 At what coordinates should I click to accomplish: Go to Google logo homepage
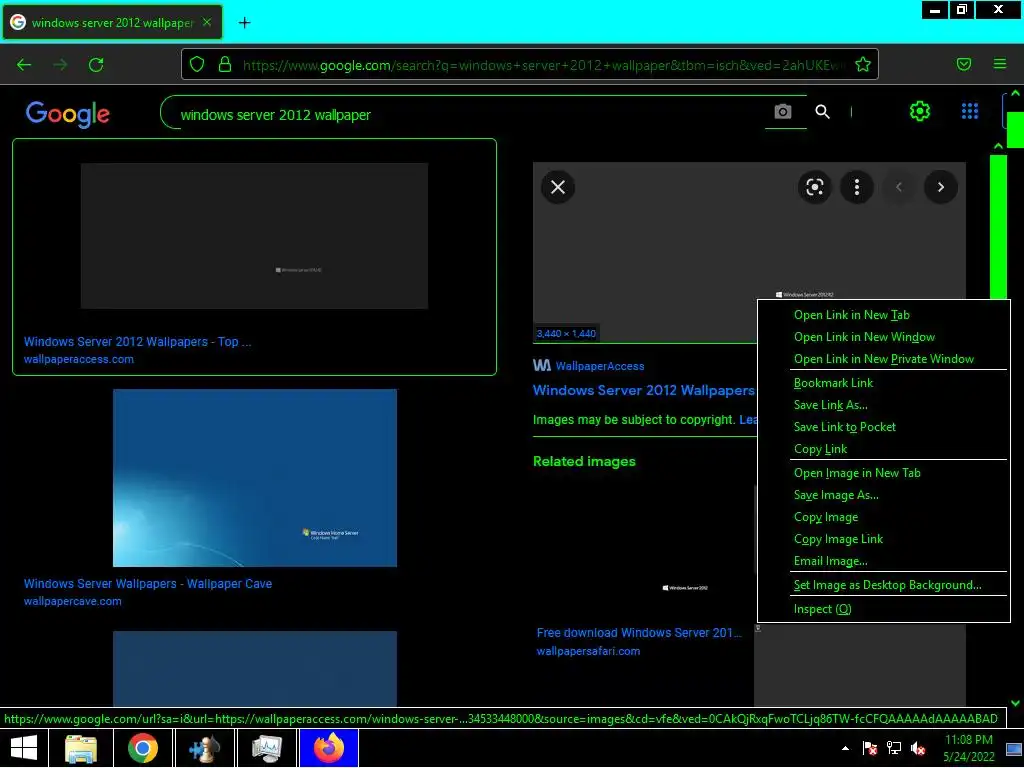point(68,114)
